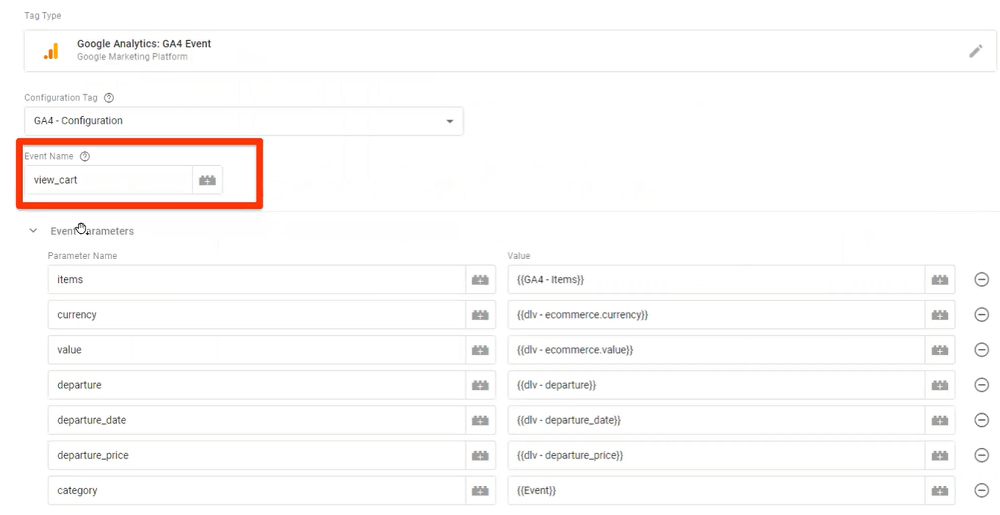Click the {{dlv - ecommerce.value}} value field
The height and width of the screenshot is (515, 1000).
coord(717,350)
